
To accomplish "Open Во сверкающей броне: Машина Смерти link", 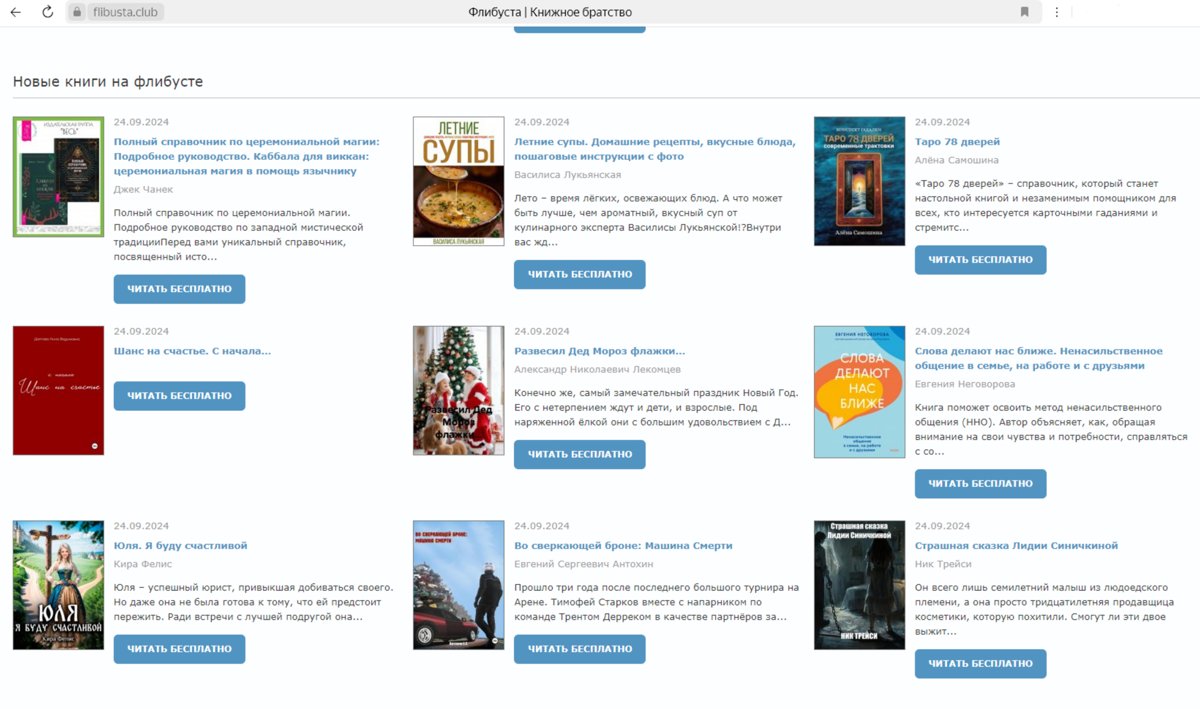I will (x=623, y=546).
